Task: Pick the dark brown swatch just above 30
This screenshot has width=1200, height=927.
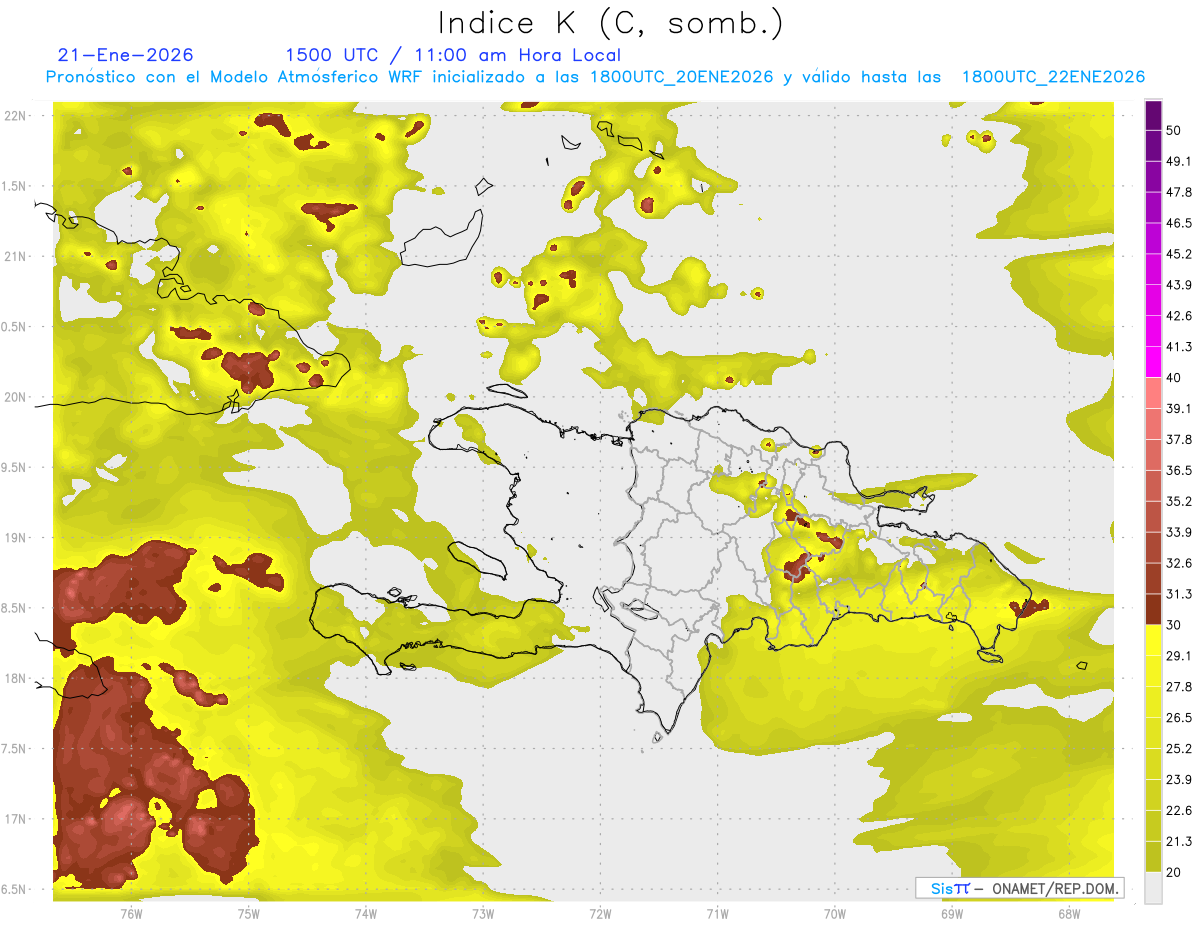Action: [x=1154, y=608]
